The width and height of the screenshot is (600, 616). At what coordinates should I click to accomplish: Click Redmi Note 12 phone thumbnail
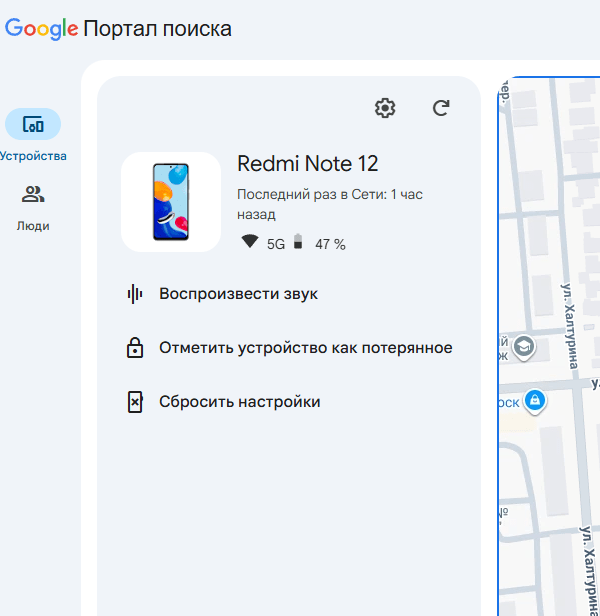coord(171,202)
